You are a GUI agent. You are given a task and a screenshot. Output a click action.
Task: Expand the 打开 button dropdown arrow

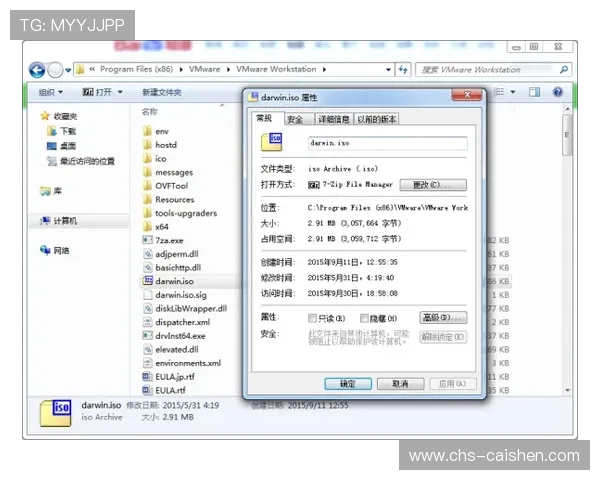click(120, 92)
